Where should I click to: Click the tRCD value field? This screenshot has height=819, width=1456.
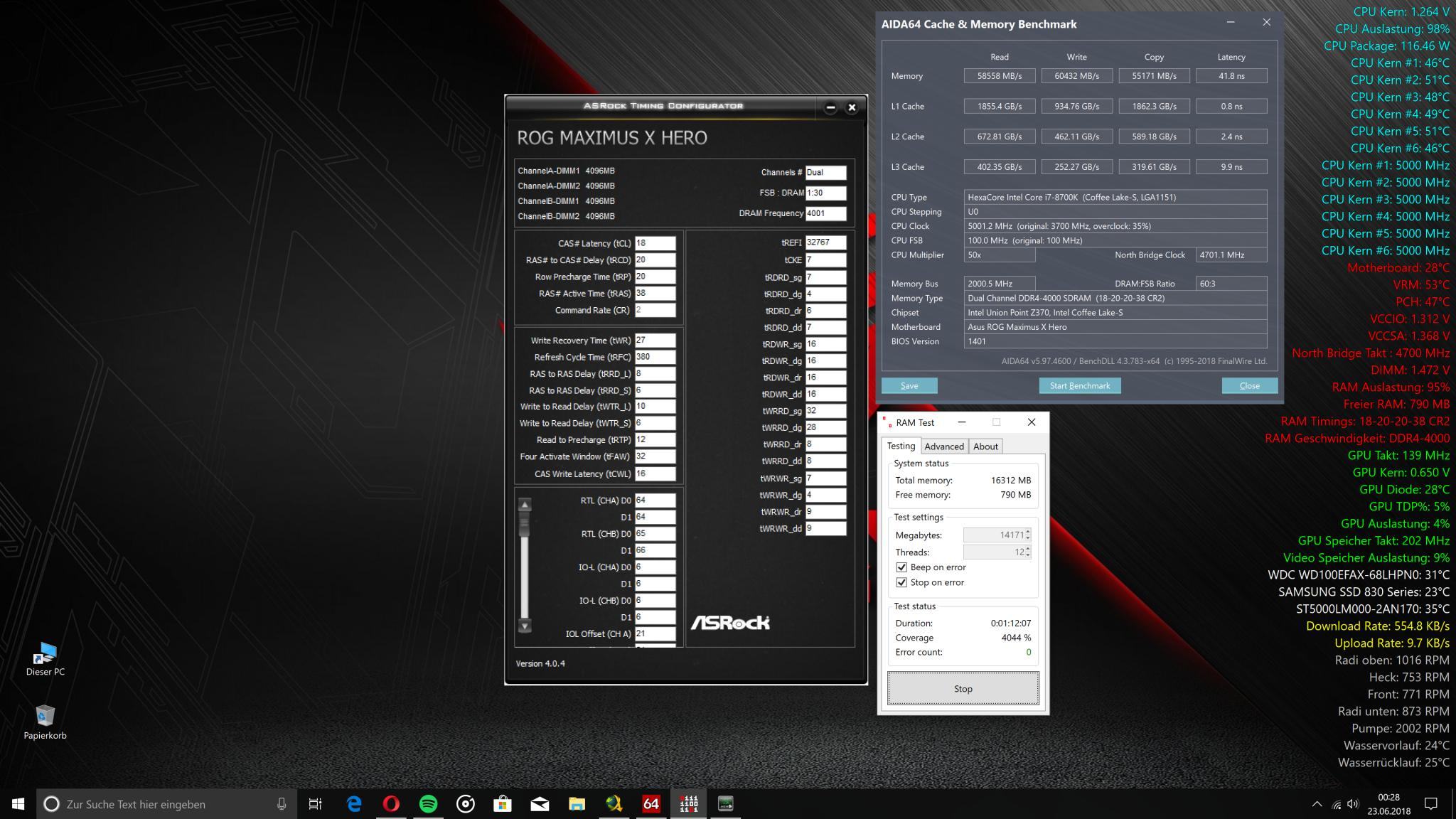click(x=655, y=260)
